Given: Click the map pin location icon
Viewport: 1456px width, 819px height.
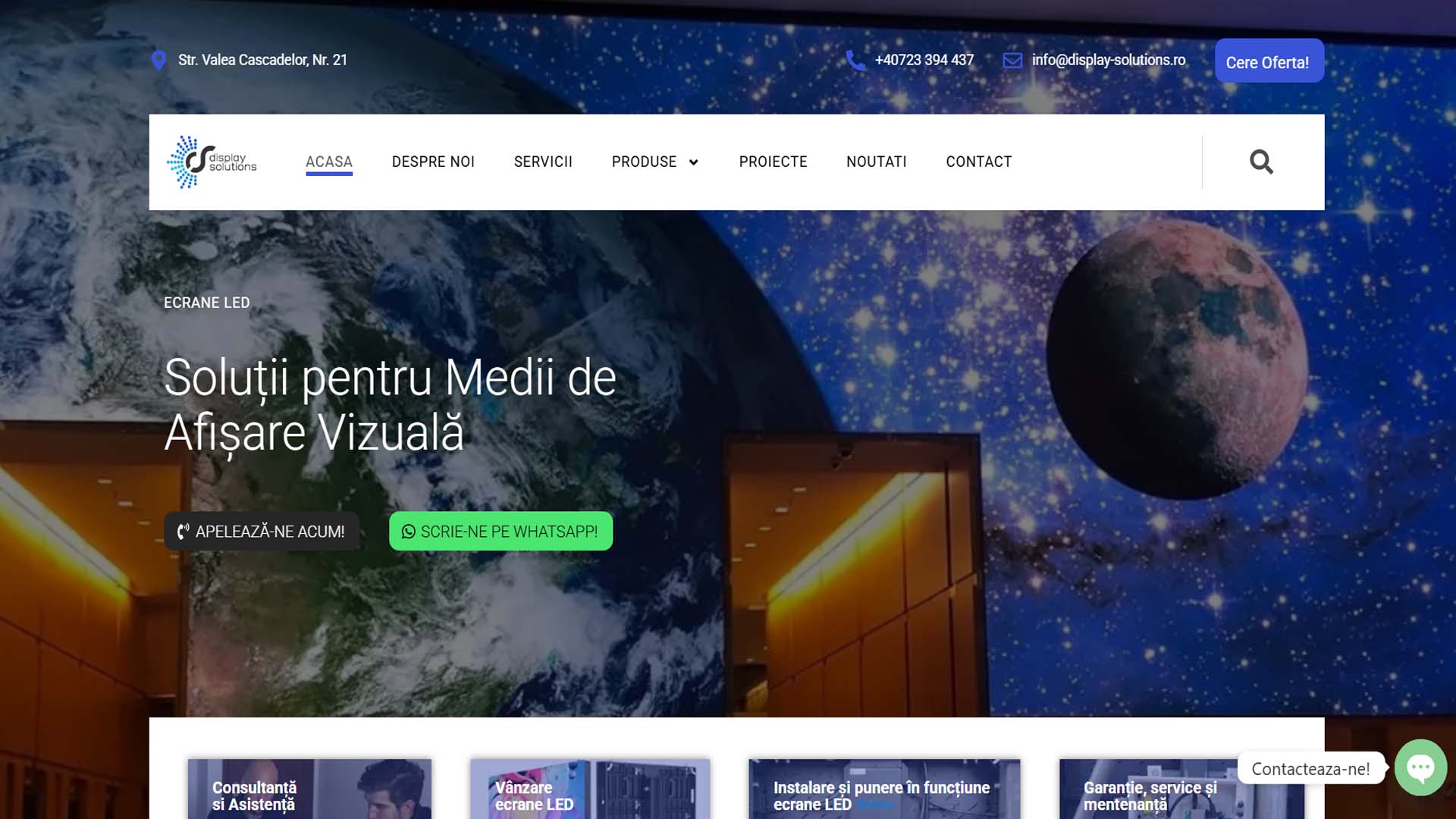Looking at the screenshot, I should [x=158, y=60].
